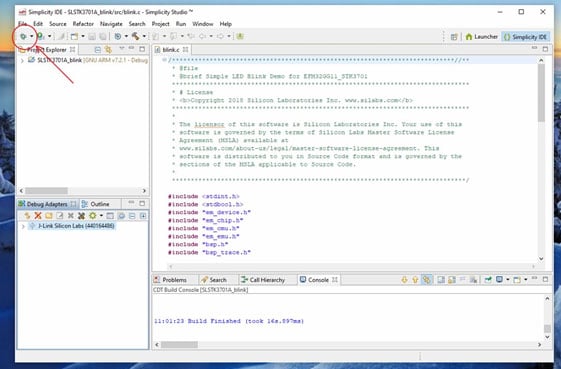Click the Debug bug icon in toolbar

(23, 37)
